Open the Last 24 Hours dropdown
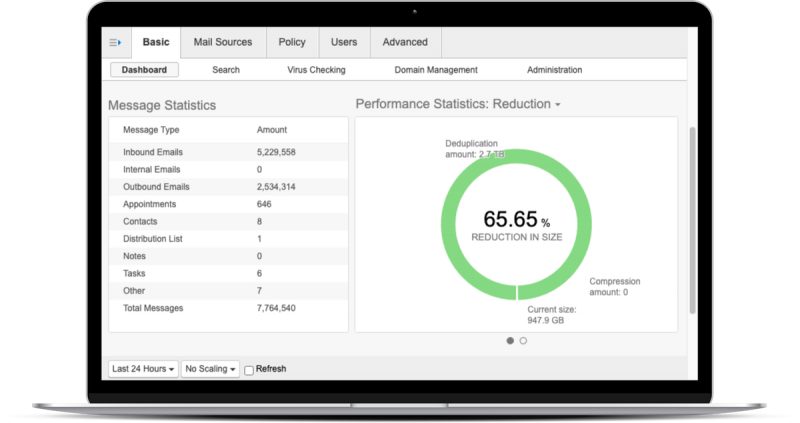Viewport: 800px width, 423px height. (x=143, y=369)
